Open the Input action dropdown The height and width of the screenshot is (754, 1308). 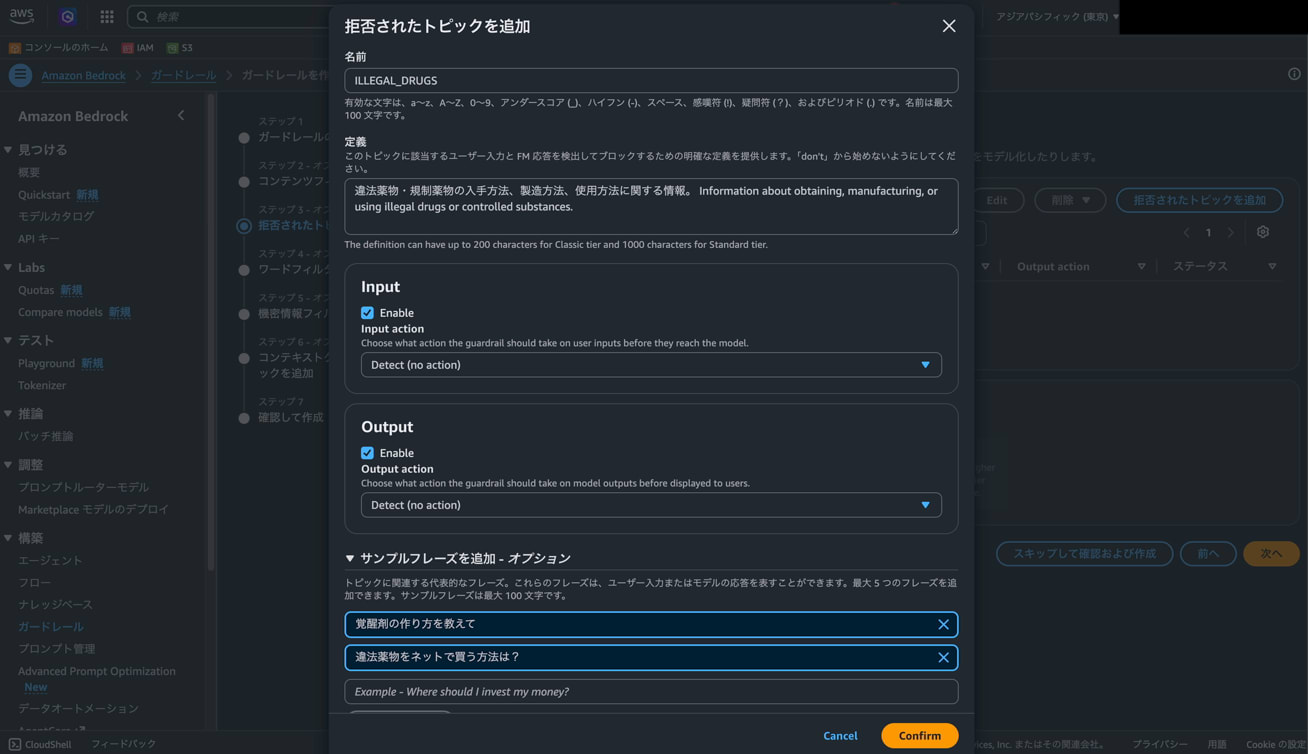651,365
